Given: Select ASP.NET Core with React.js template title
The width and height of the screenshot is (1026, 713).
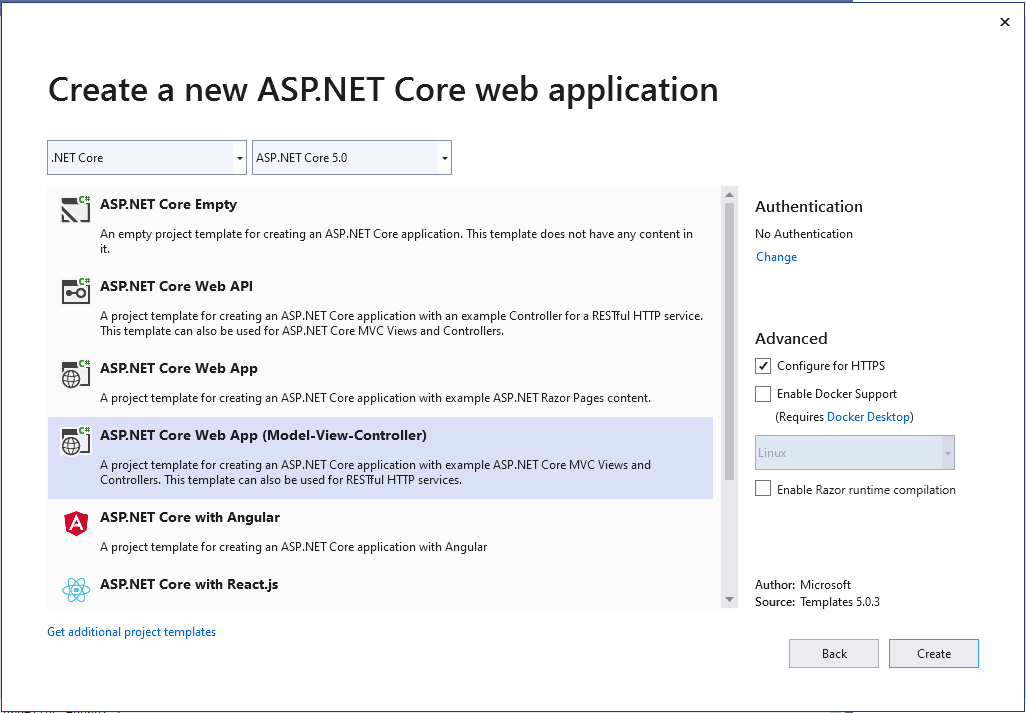Looking at the screenshot, I should click(189, 584).
